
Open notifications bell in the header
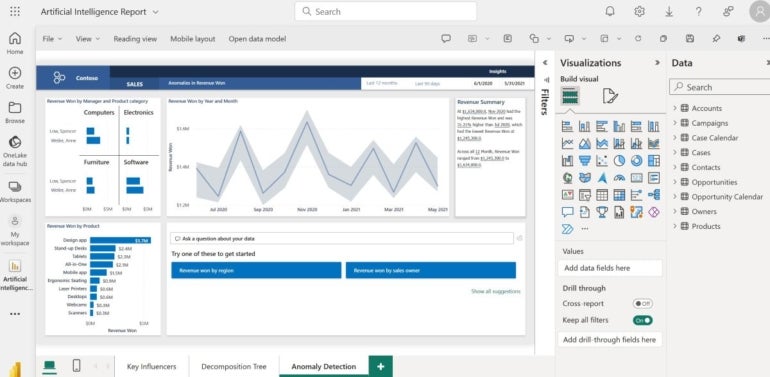click(610, 12)
